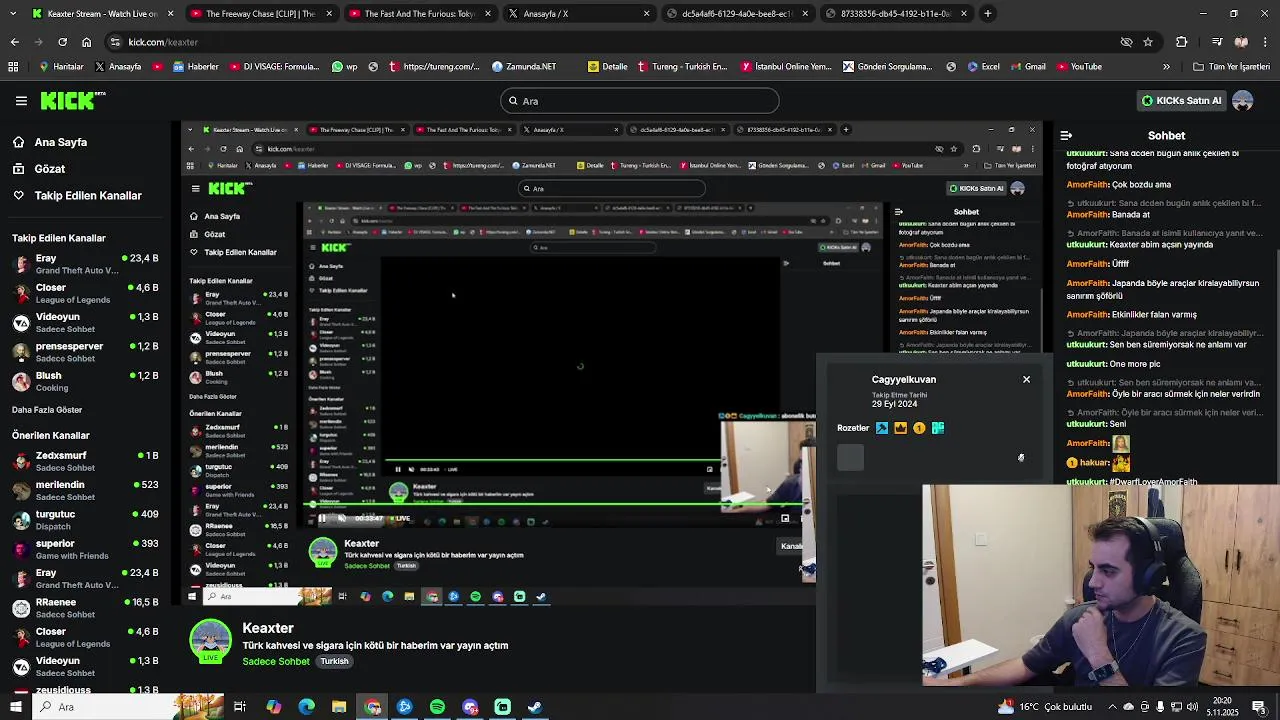Screen dimensions: 1280x720
Task: Open turgutuc Dispatch channel
Action: click(85, 520)
